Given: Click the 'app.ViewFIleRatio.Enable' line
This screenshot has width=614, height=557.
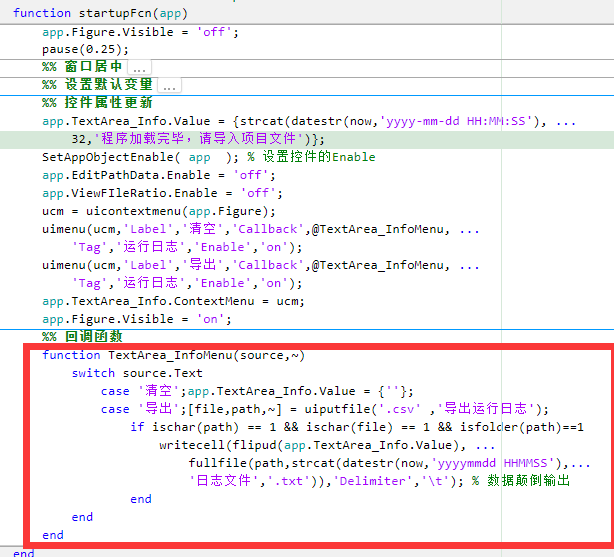Looking at the screenshot, I should pyautogui.click(x=163, y=193).
